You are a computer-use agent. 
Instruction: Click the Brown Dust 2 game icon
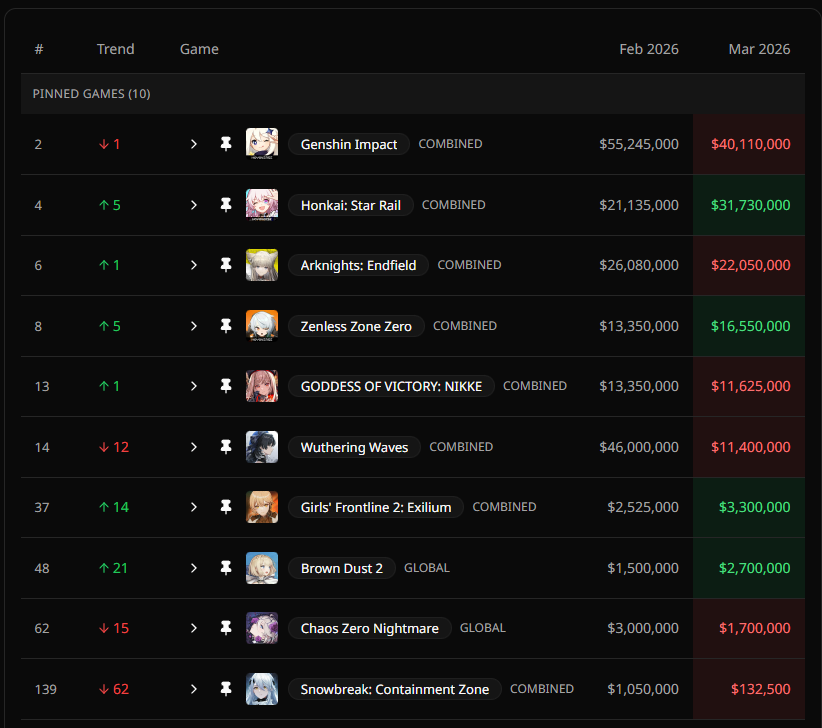pos(262,568)
